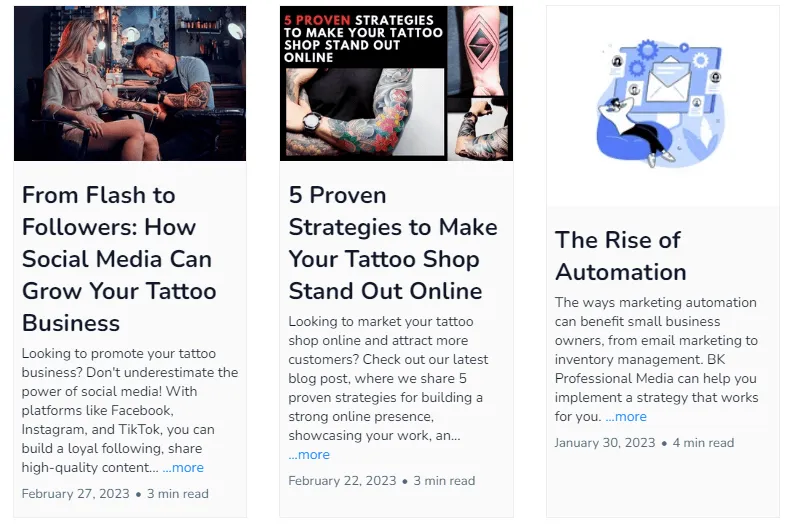The image size is (793, 530).
Task: Click the envelope icon in the illustration
Action: click(669, 78)
